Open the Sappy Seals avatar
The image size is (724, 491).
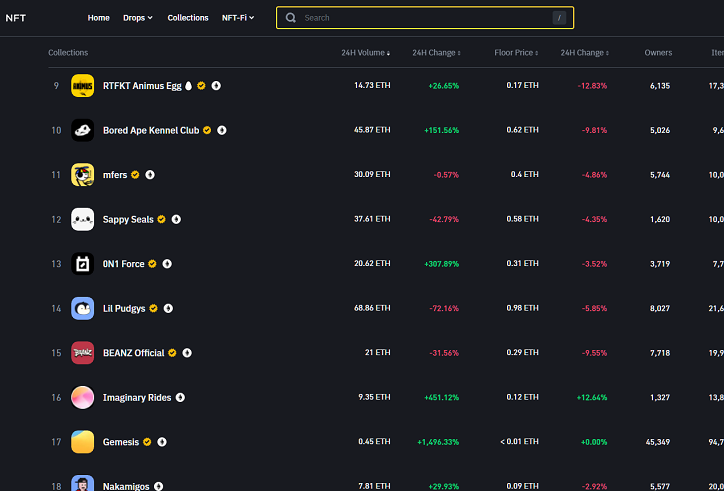pyautogui.click(x=83, y=219)
